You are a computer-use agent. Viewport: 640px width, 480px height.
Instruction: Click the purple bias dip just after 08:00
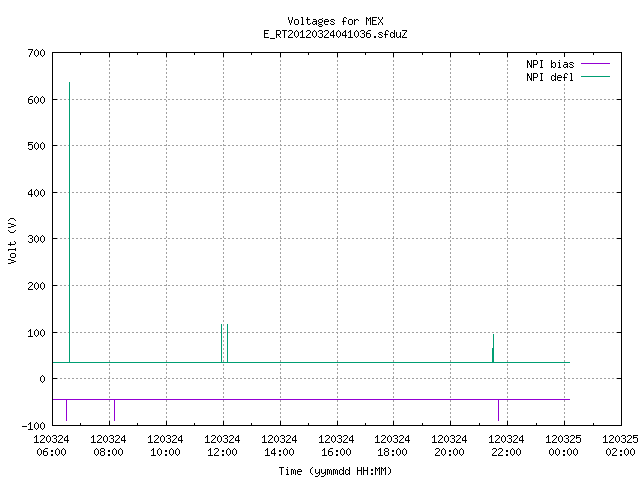[x=114, y=410]
